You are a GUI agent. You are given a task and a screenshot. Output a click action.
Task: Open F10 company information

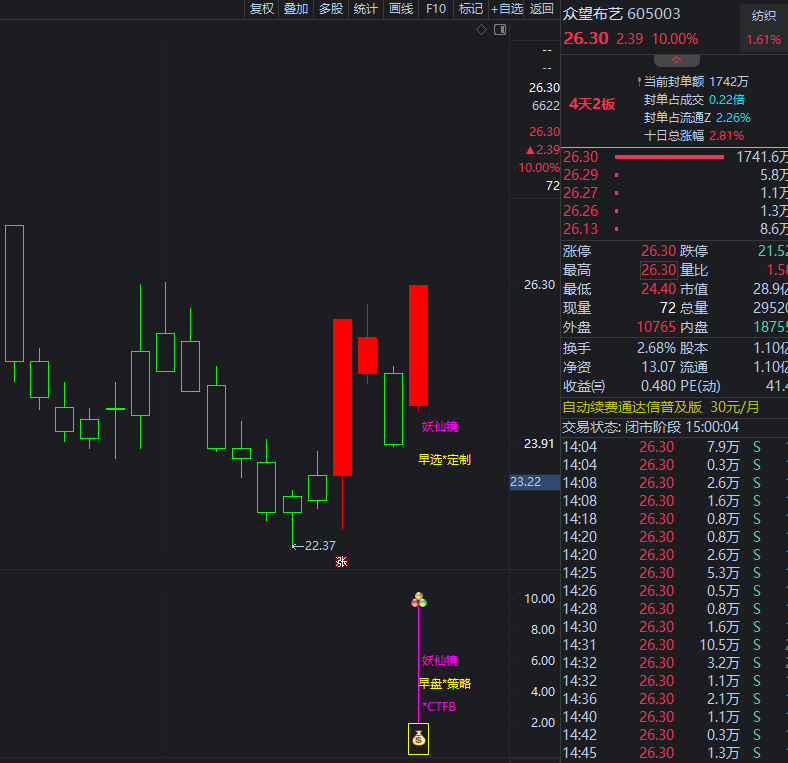[x=436, y=9]
